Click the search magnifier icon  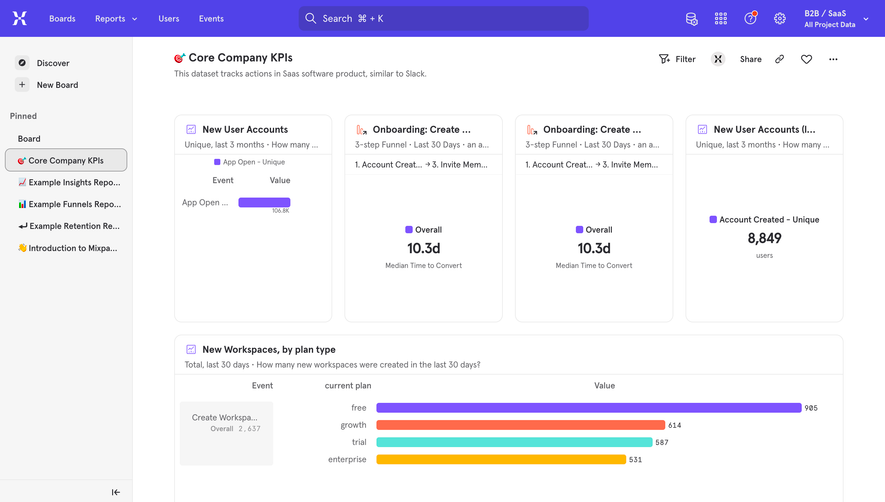[x=310, y=19]
